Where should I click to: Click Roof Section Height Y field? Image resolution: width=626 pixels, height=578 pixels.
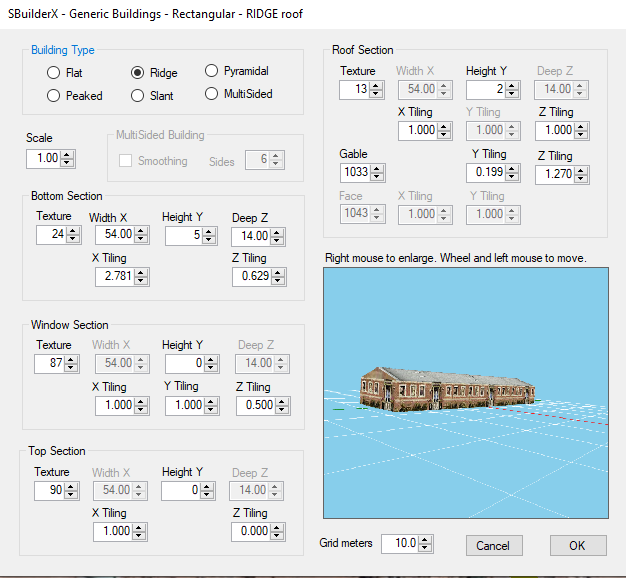[x=485, y=89]
